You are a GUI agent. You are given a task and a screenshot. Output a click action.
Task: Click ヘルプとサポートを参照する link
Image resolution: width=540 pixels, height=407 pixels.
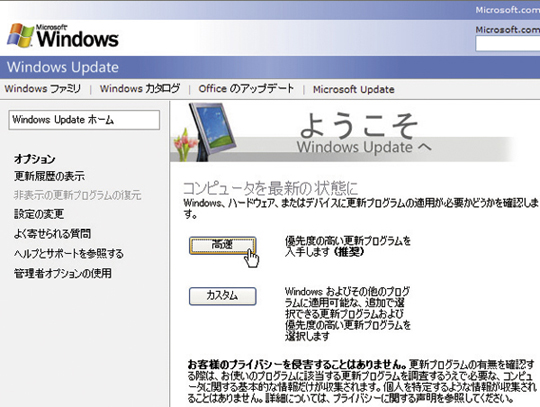[x=69, y=254]
